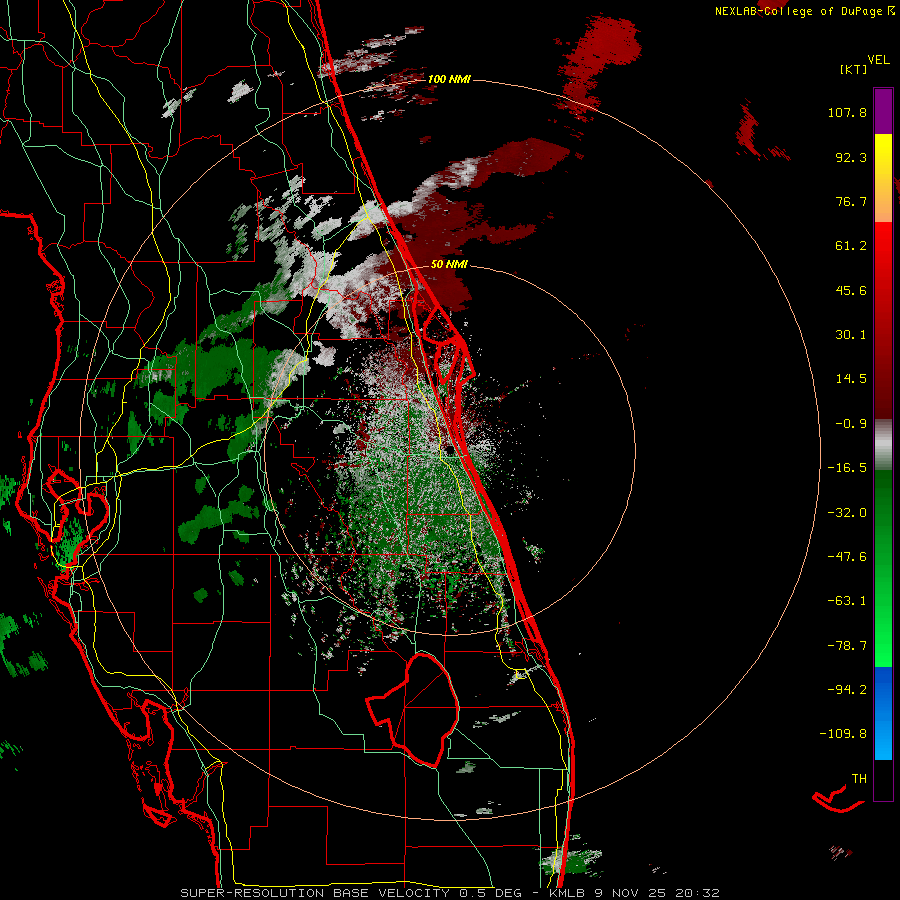Click the 30.1 legend value
900x900 pixels.
(x=851, y=335)
